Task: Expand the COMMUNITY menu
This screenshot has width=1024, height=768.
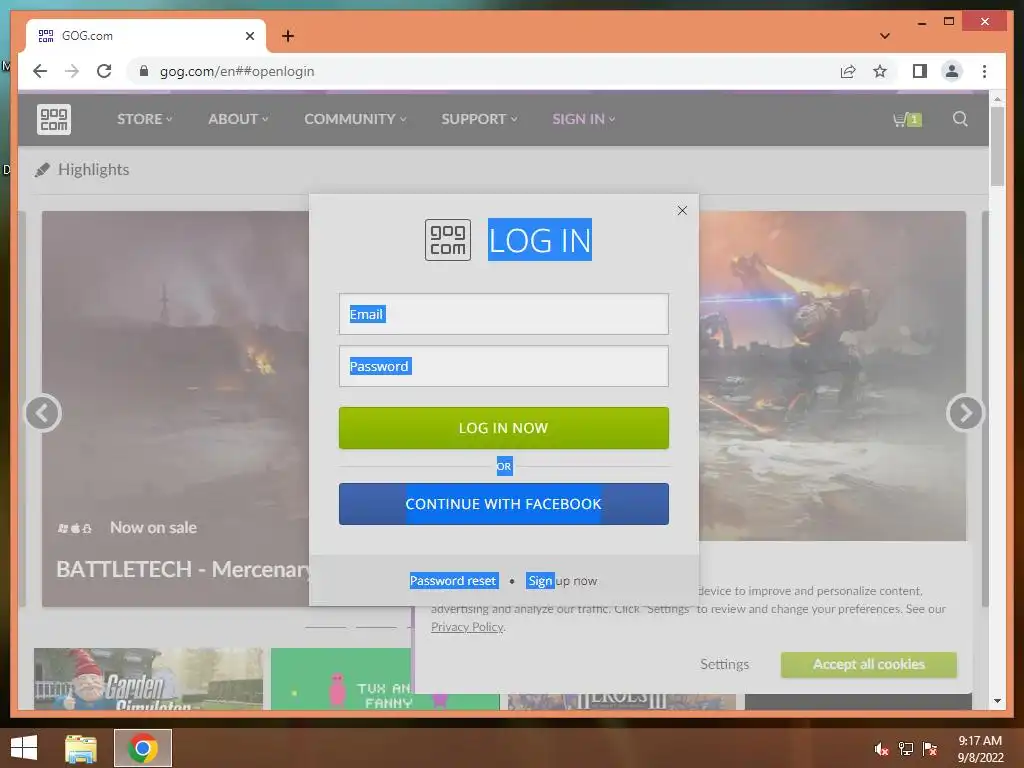Action: 355,119
